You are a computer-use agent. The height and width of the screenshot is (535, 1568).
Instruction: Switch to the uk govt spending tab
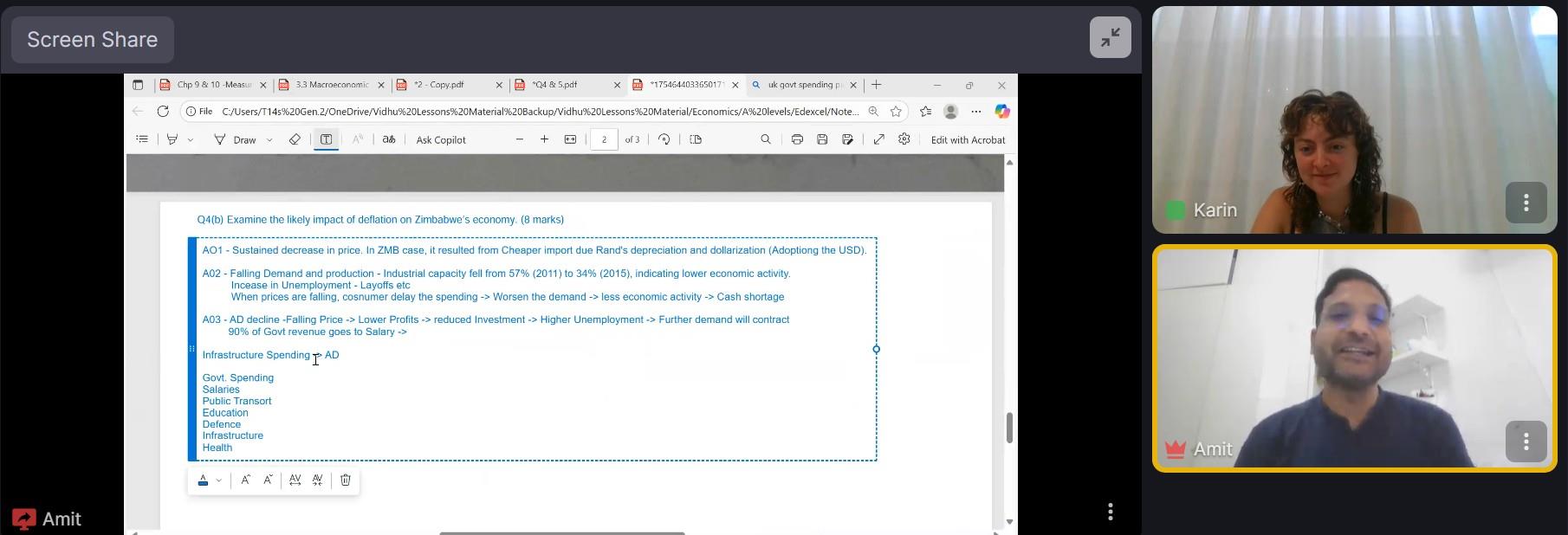click(804, 85)
